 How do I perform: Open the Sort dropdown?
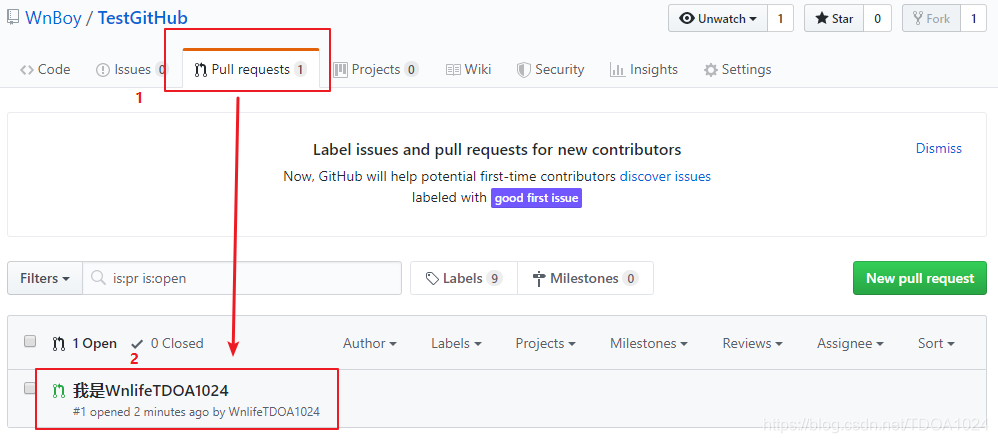click(936, 344)
